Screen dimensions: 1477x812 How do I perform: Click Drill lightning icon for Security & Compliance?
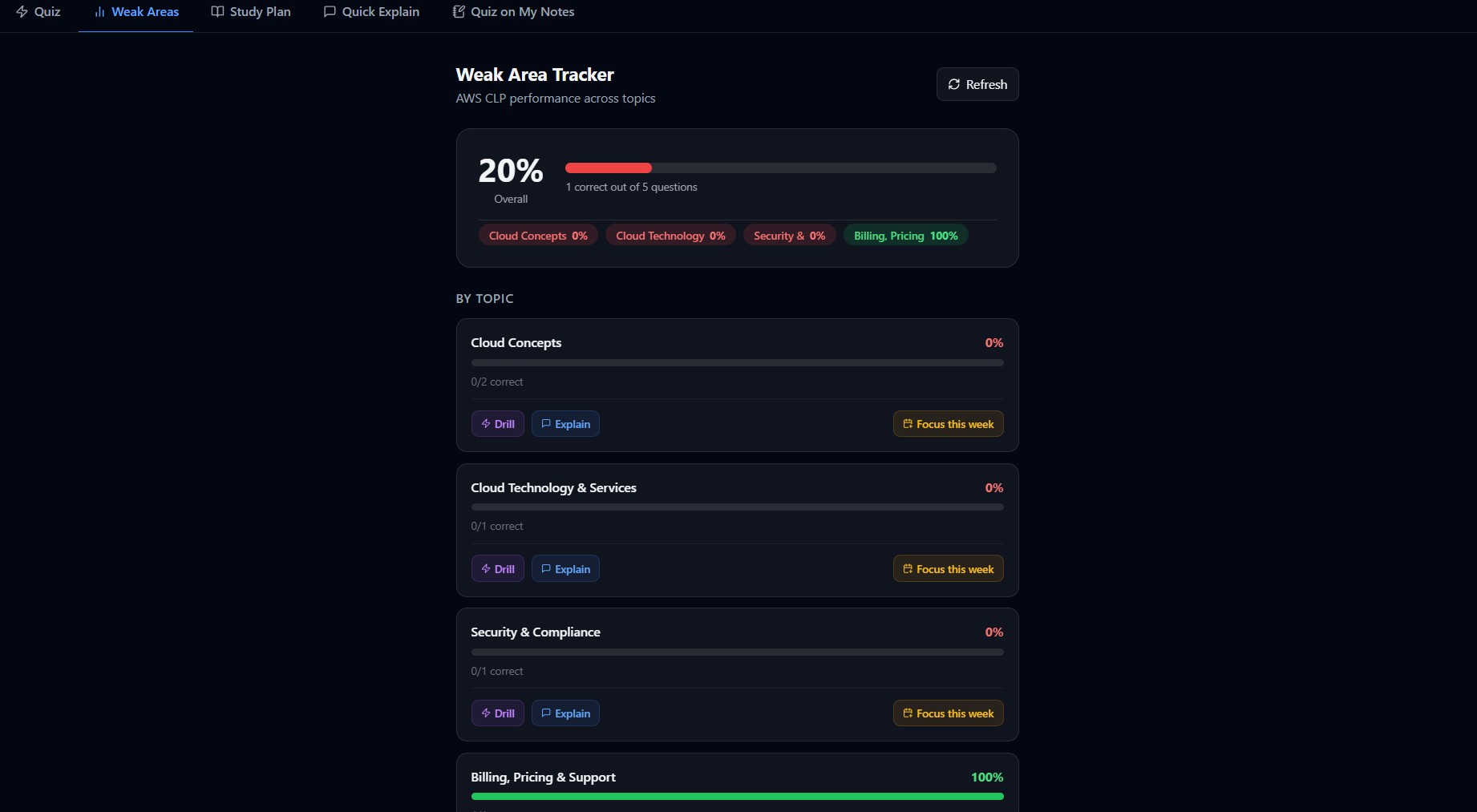point(486,713)
